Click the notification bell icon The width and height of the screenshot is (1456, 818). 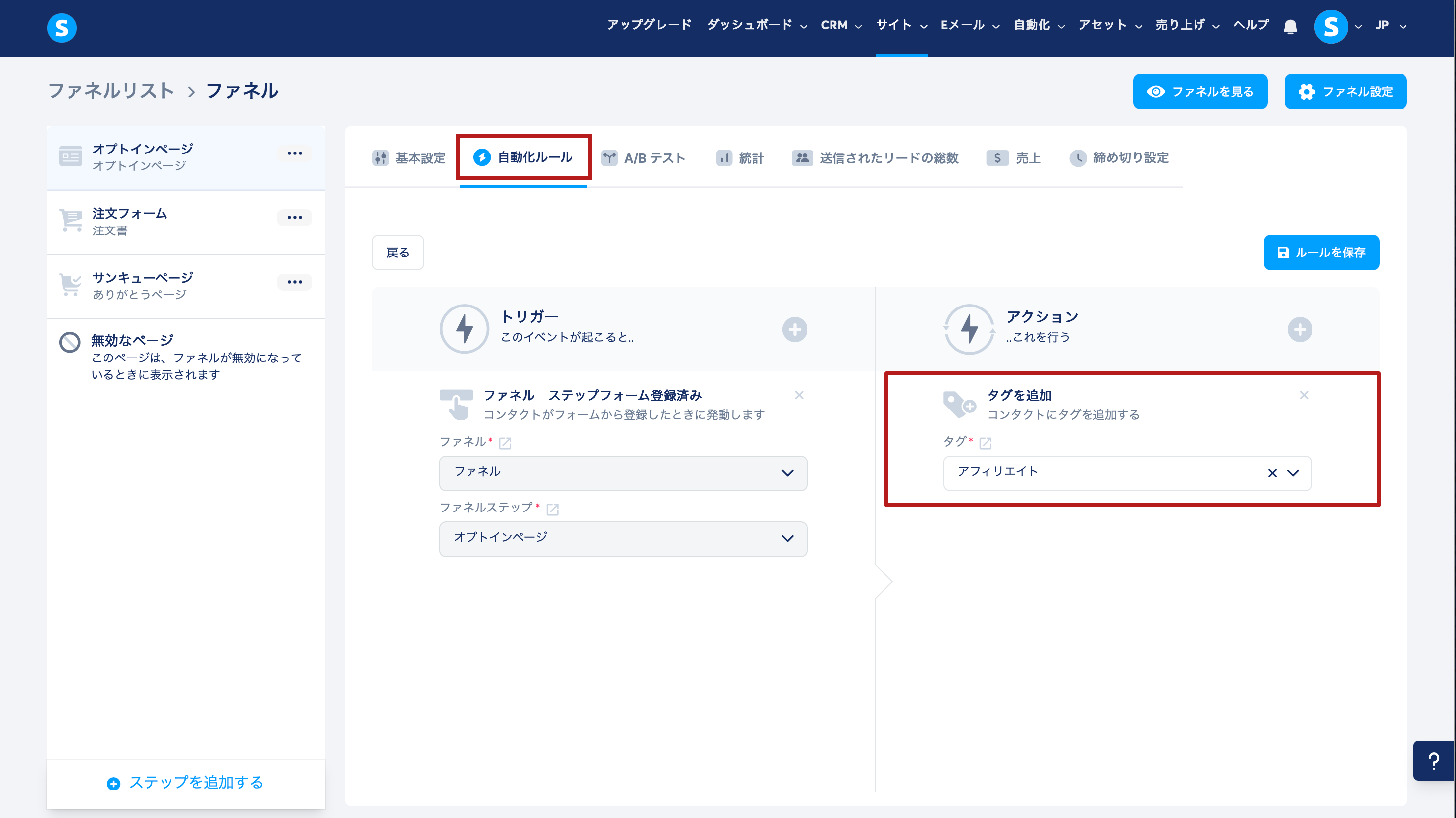coord(1290,26)
